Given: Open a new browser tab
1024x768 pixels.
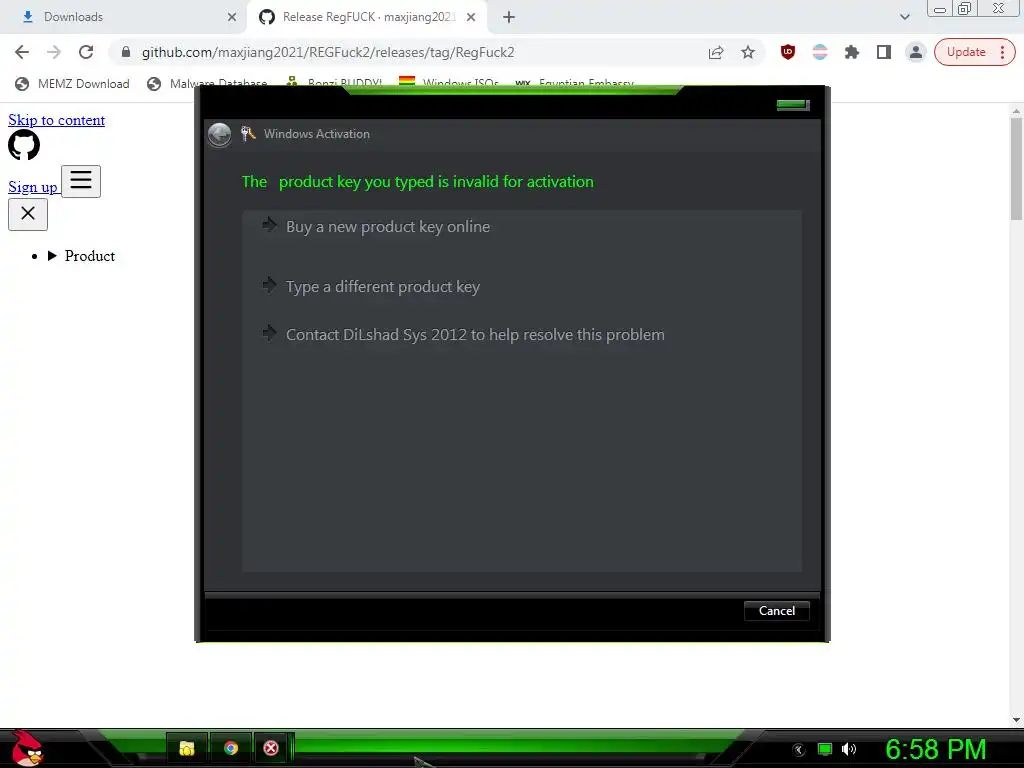Looking at the screenshot, I should [x=509, y=17].
